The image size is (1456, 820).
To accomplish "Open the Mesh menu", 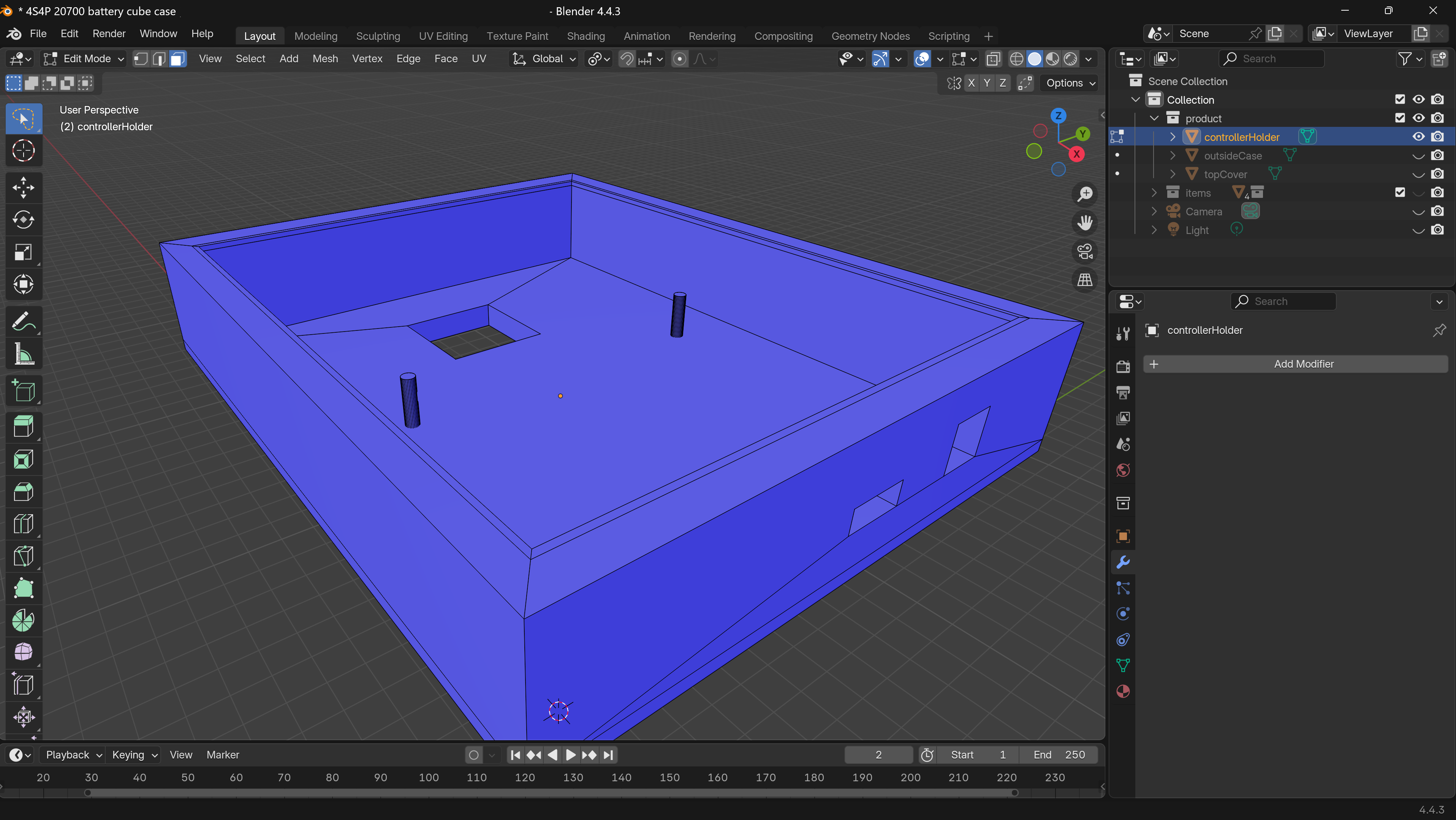I will pos(325,59).
